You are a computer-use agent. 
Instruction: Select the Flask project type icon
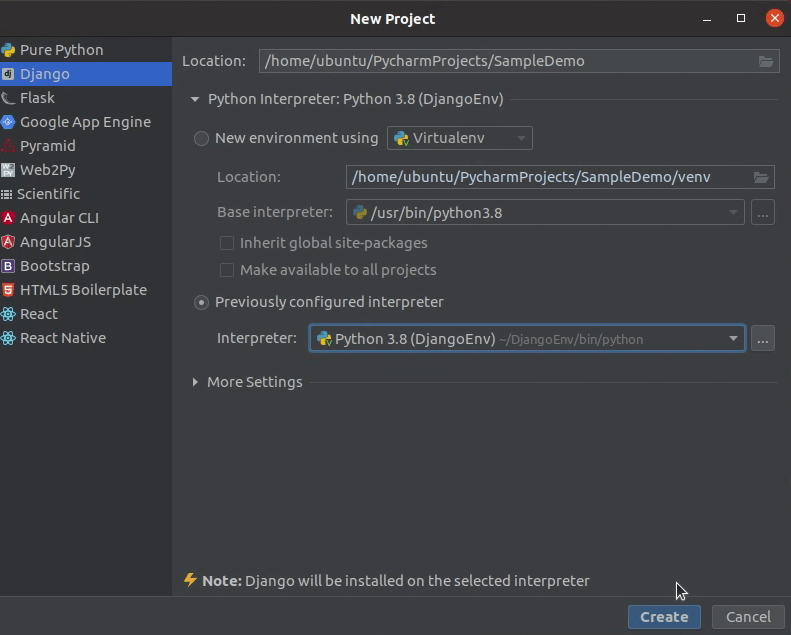click(9, 98)
